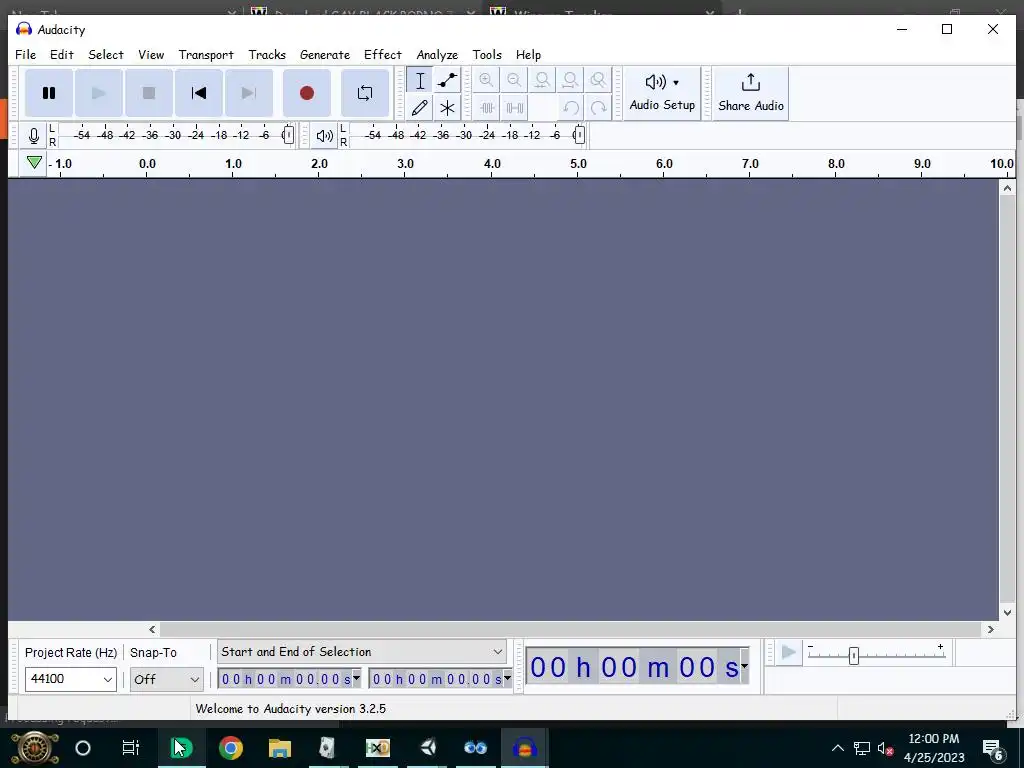Image resolution: width=1024 pixels, height=768 pixels.
Task: Open the Help menu
Action: pyautogui.click(x=528, y=55)
